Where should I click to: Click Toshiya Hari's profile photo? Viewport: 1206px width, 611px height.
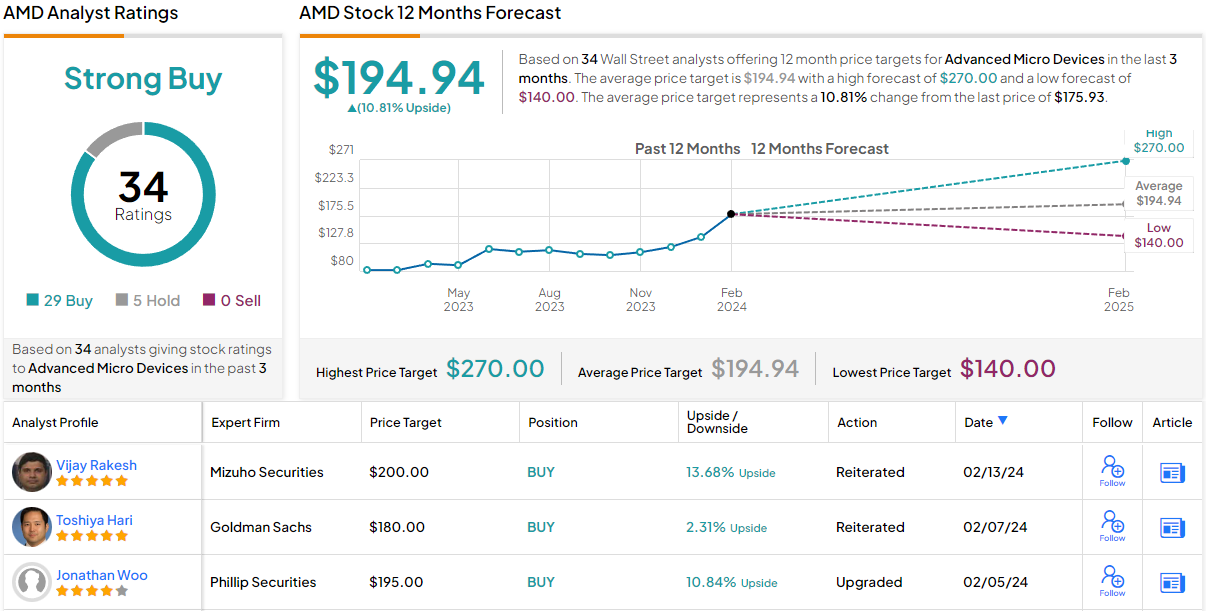(x=32, y=527)
